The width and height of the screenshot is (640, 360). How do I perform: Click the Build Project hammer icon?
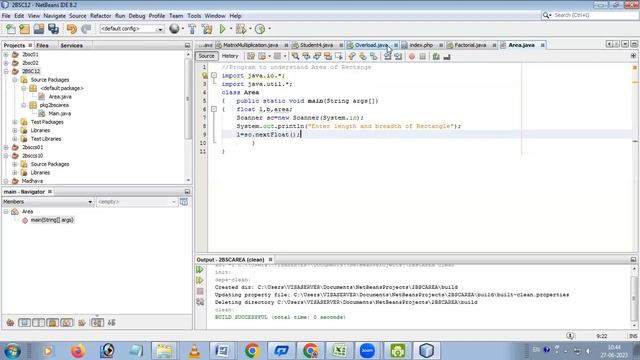(x=192, y=29)
